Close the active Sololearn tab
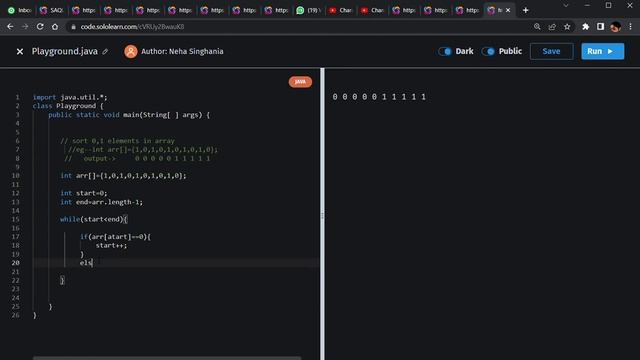The image size is (640, 360). coord(508,10)
